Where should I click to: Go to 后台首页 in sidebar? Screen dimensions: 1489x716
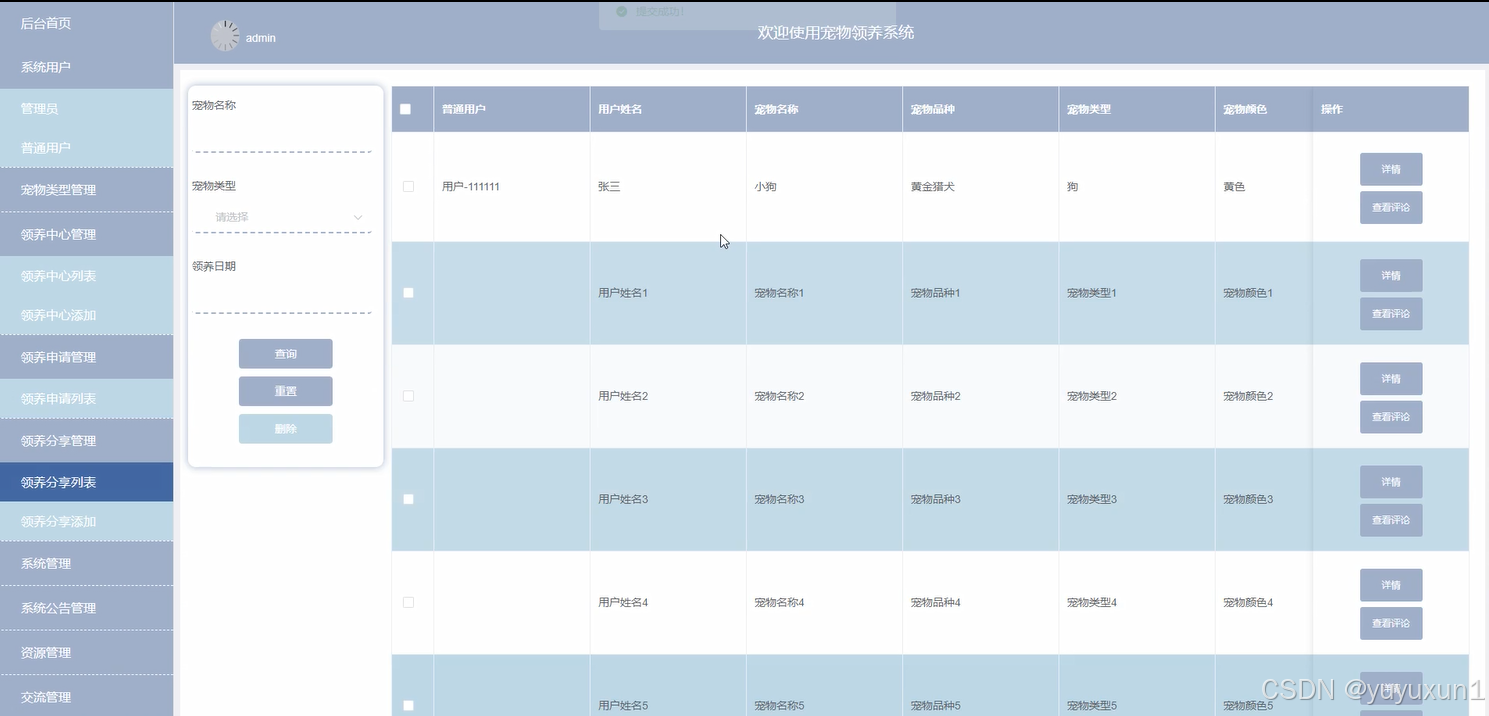[86, 23]
